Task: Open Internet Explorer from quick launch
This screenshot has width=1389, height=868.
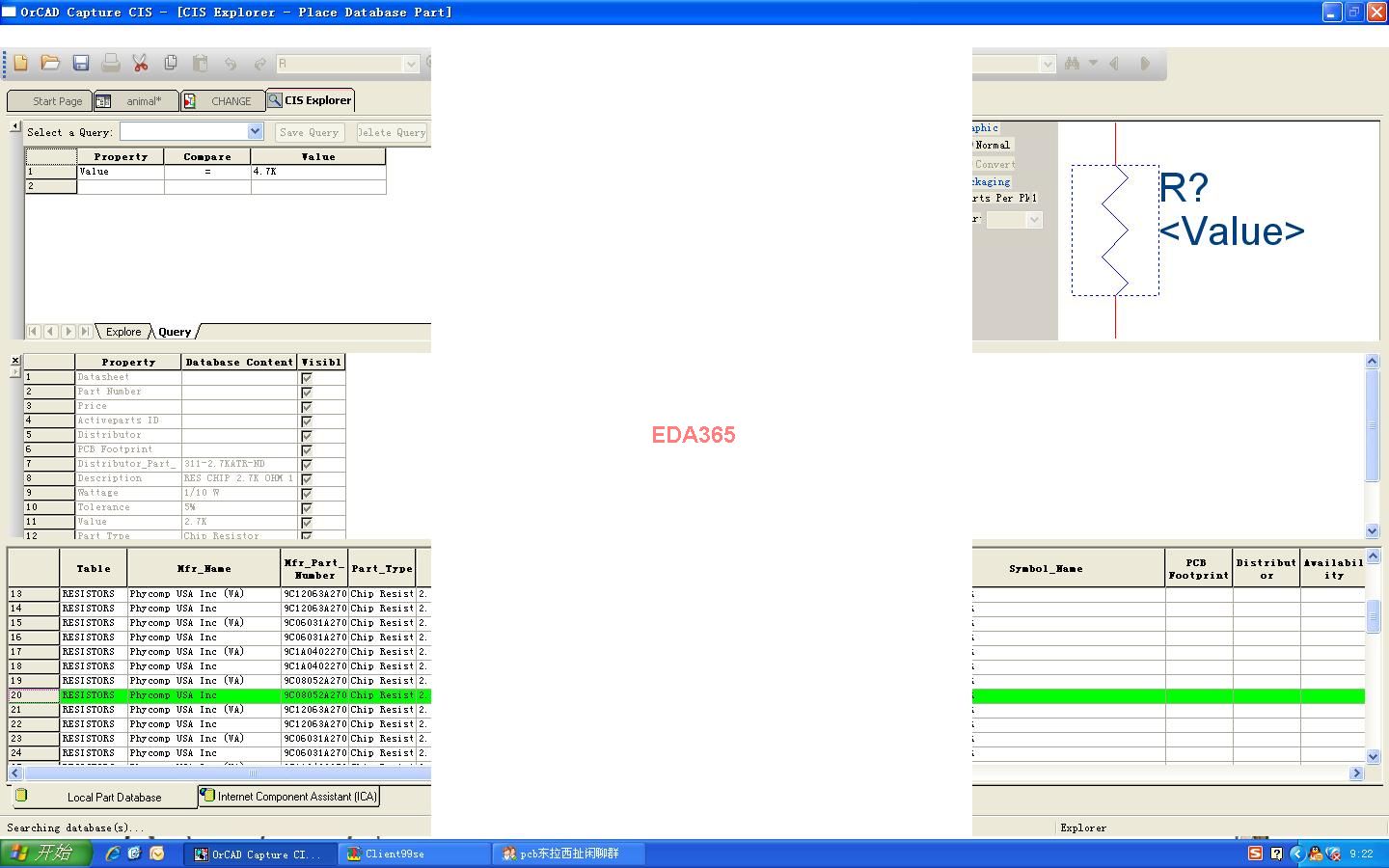Action: [x=113, y=854]
